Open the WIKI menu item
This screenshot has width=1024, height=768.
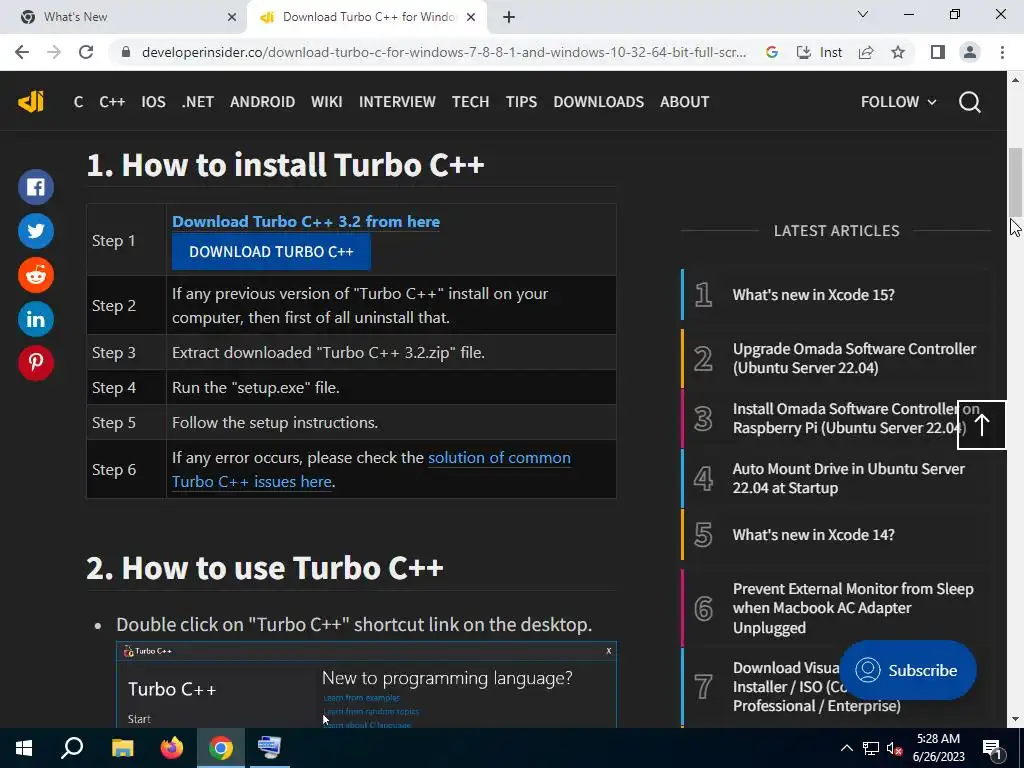tap(327, 102)
